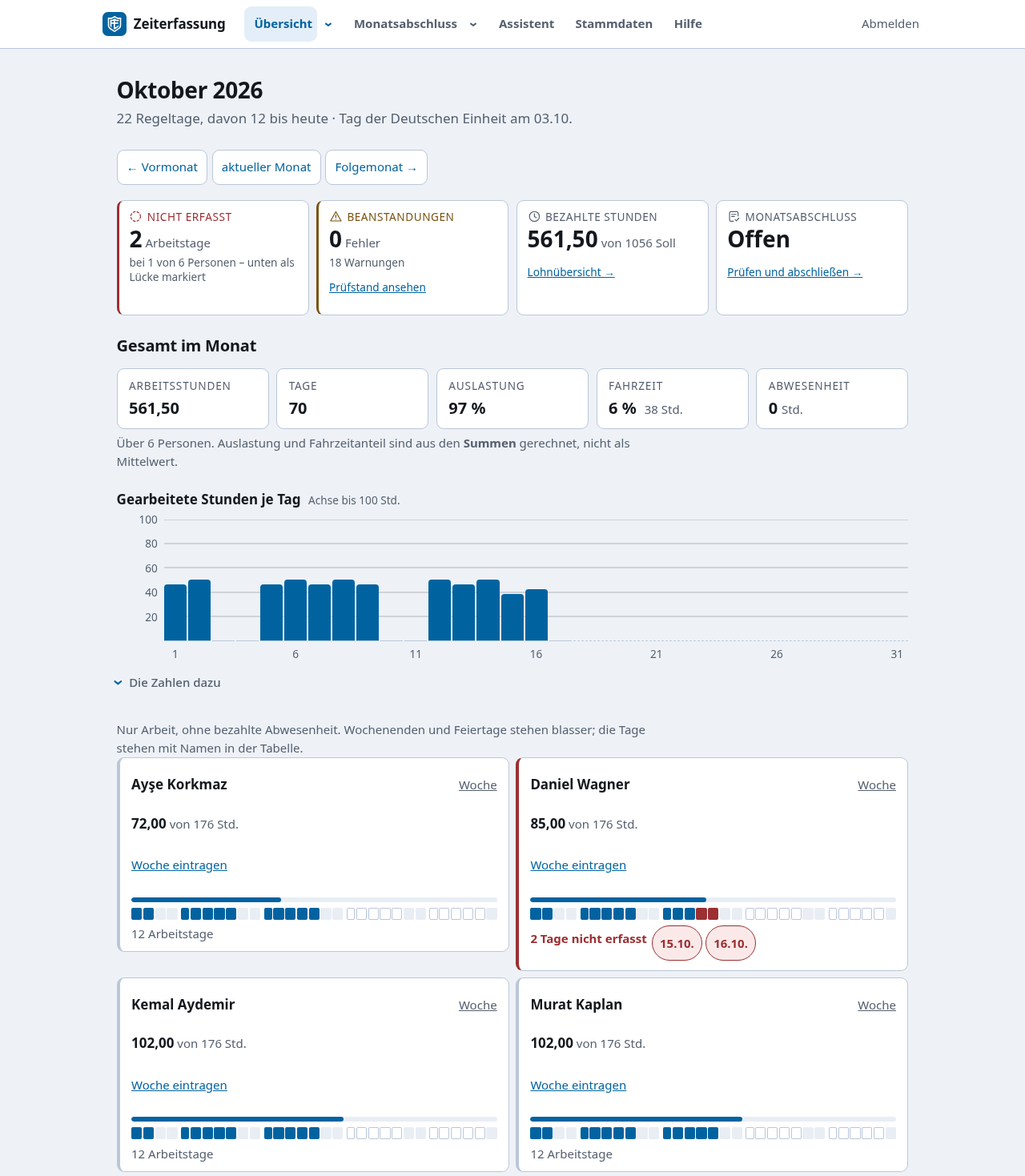Click the Beanstandungen warning triangle icon
Screen dimensions: 1025x1176
[336, 217]
